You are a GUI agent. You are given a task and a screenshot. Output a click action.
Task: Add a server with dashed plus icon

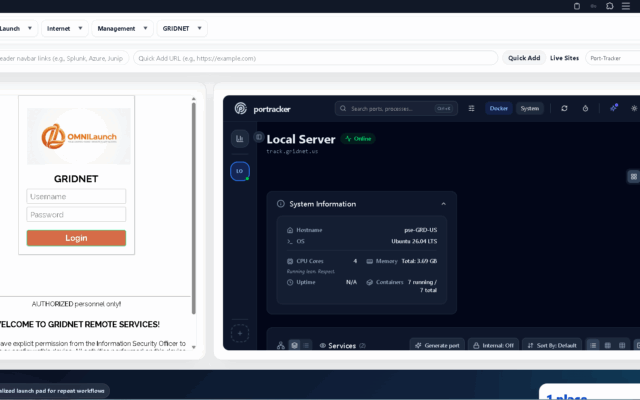[240, 333]
